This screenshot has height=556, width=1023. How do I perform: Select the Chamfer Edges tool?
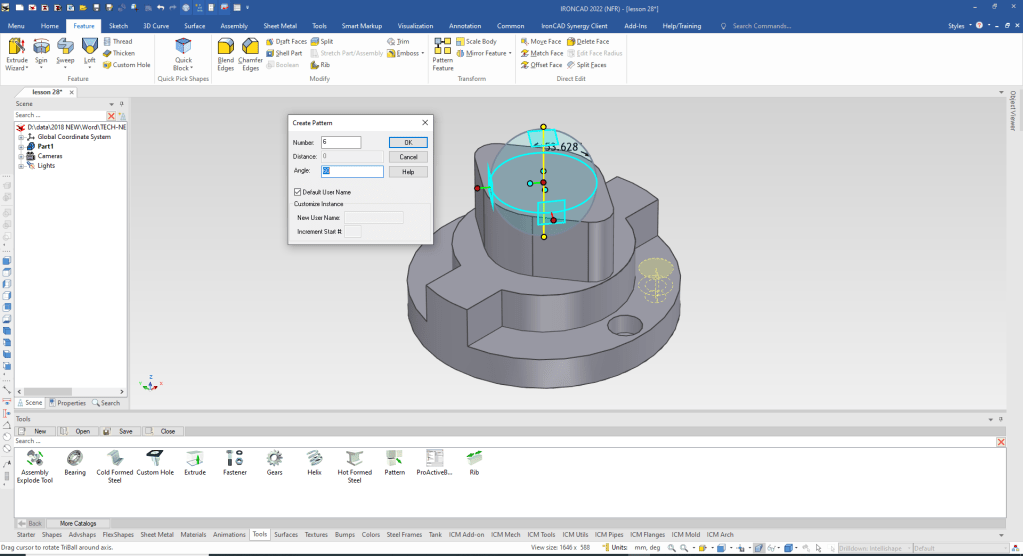[x=250, y=48]
